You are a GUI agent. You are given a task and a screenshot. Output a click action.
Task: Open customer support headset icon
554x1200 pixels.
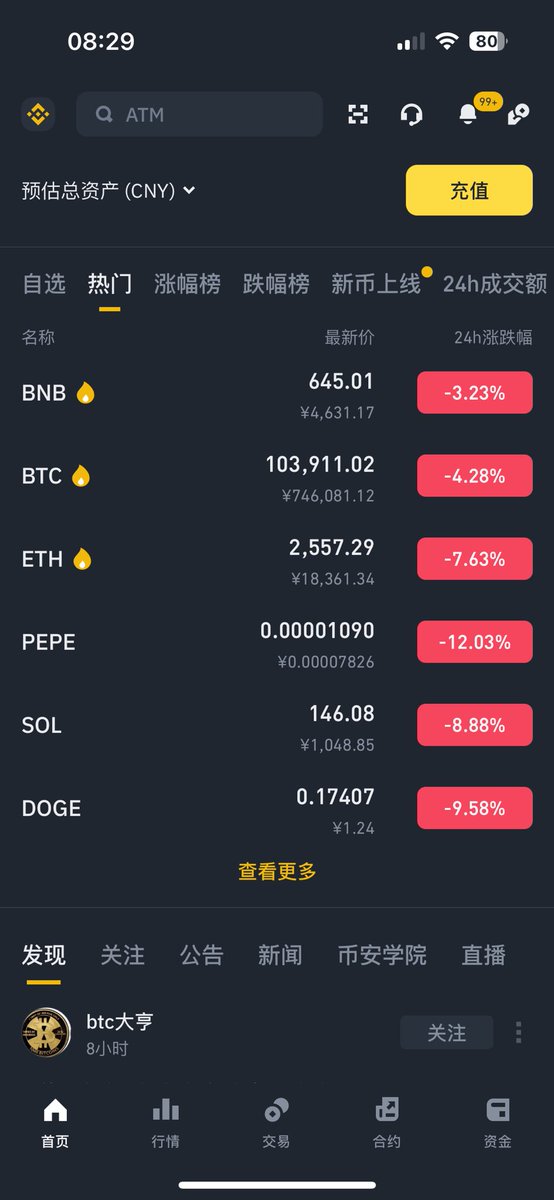tap(410, 114)
